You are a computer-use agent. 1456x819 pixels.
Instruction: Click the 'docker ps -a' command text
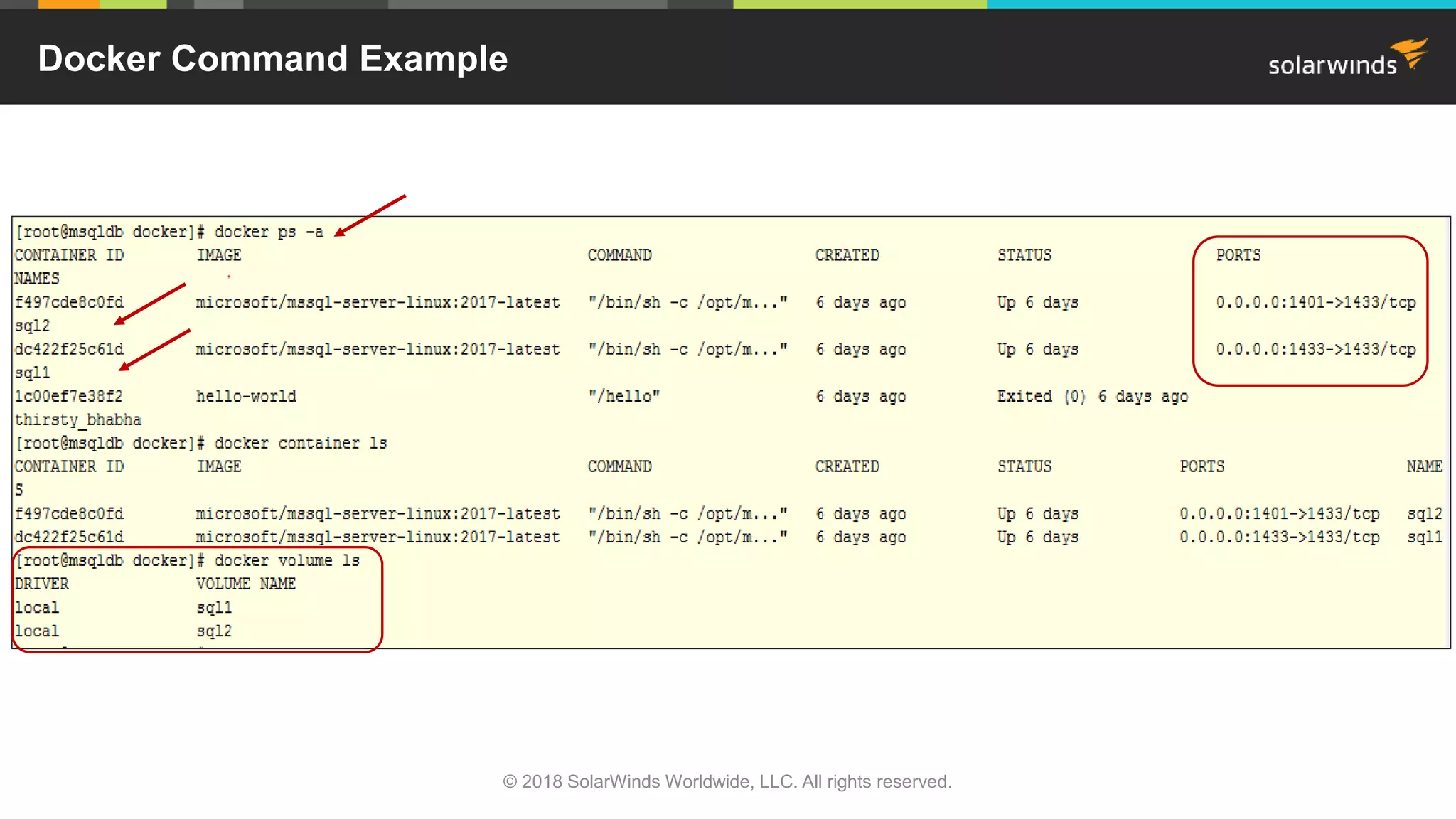pos(269,232)
